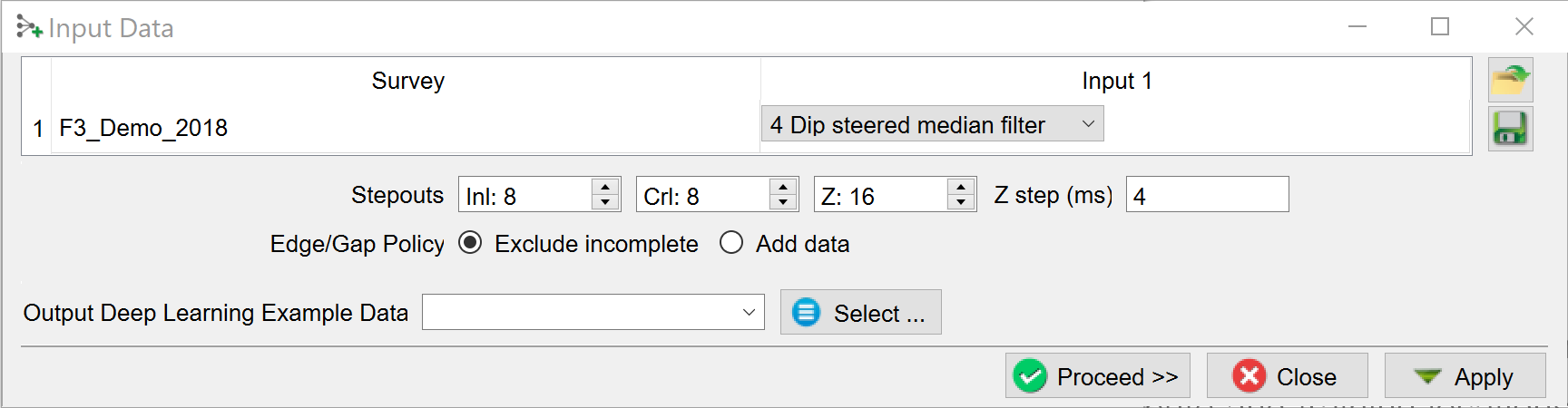
Task: Click the green save disk icon
Action: (x=1510, y=129)
